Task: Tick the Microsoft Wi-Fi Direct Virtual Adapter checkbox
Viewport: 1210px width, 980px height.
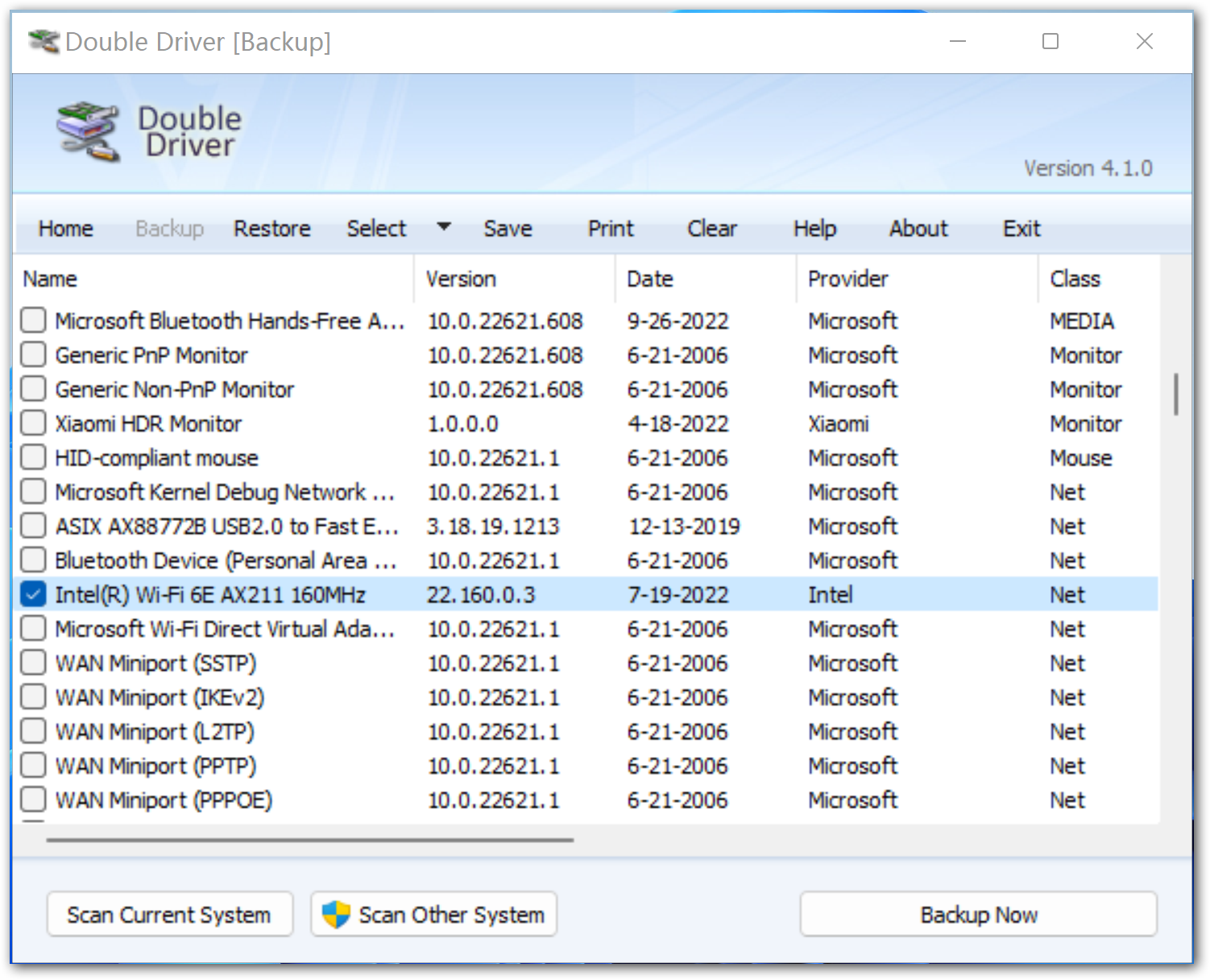Action: tap(33, 628)
